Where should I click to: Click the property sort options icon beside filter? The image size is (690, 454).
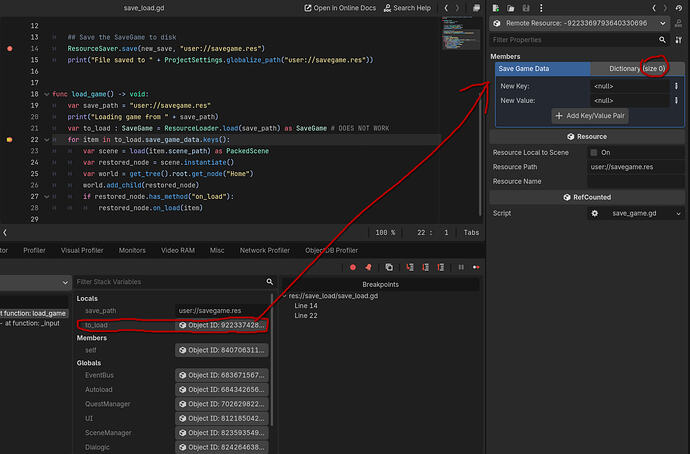pyautogui.click(x=679, y=39)
